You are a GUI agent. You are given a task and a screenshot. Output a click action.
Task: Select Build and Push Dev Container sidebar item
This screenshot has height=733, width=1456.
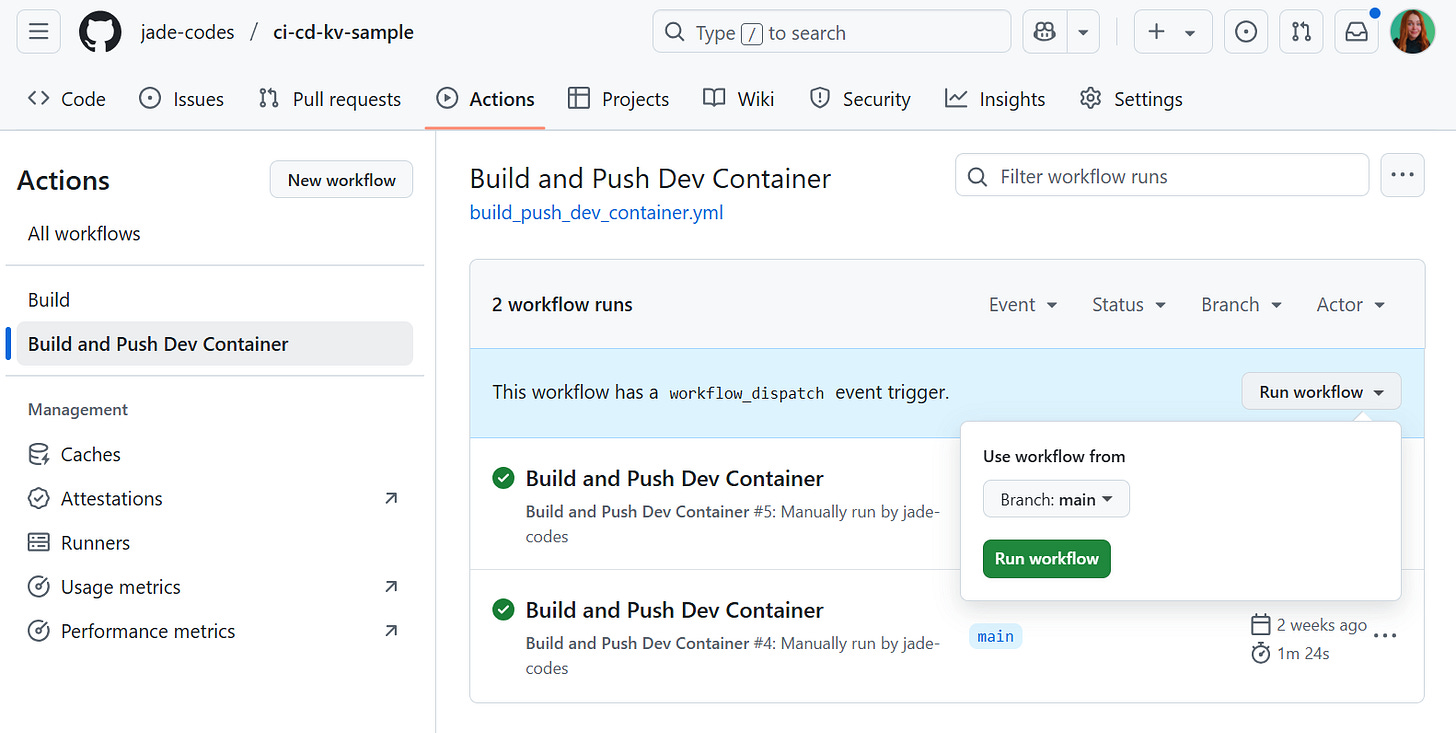215,344
